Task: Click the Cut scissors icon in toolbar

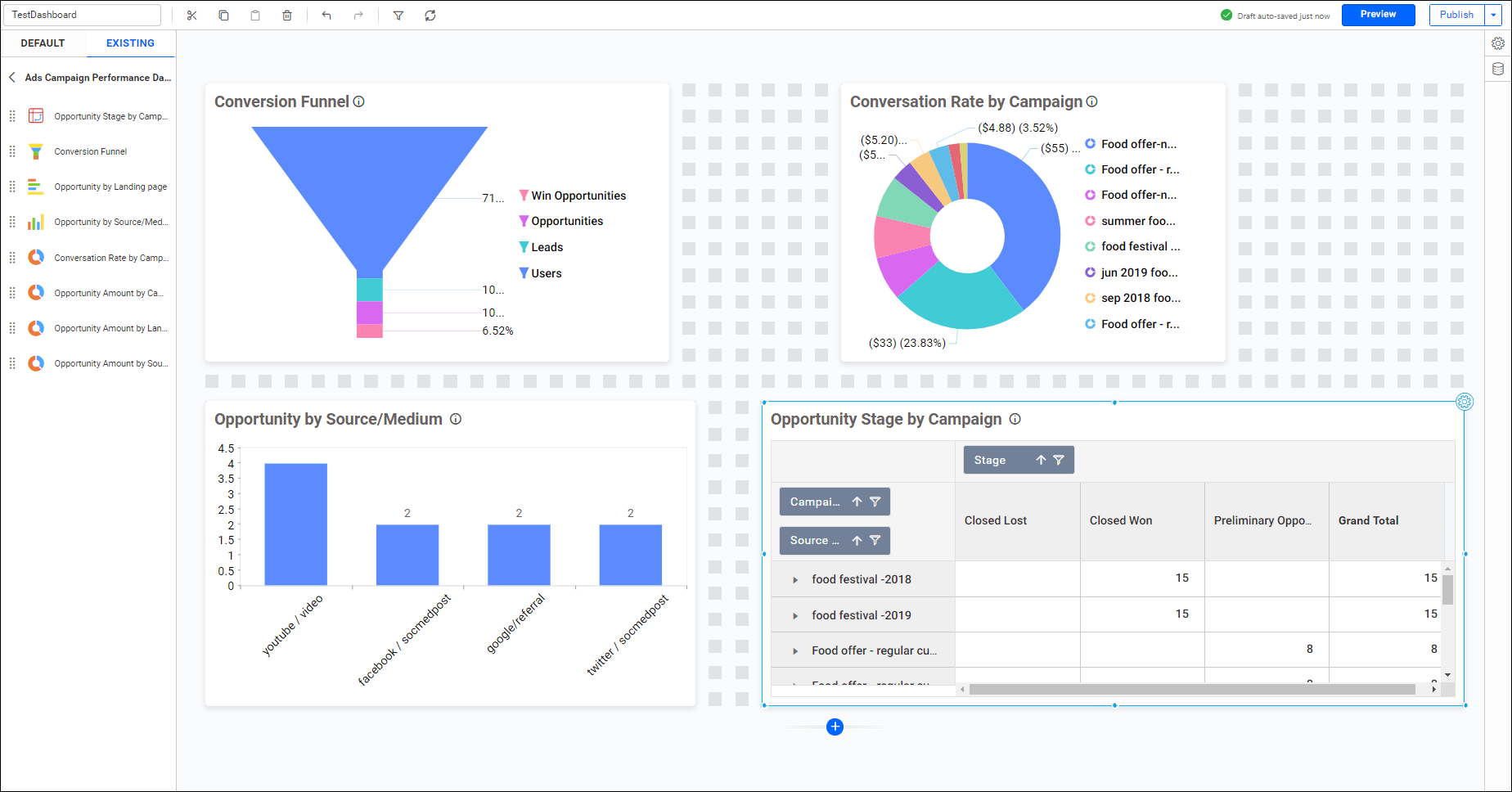Action: (191, 16)
